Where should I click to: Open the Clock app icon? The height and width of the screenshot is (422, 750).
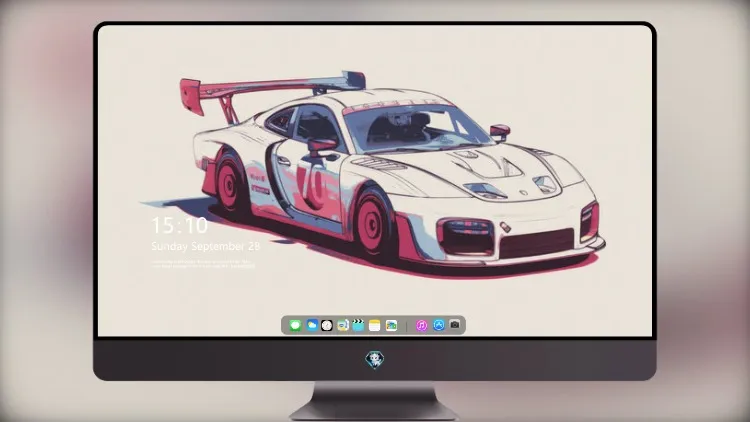point(327,325)
